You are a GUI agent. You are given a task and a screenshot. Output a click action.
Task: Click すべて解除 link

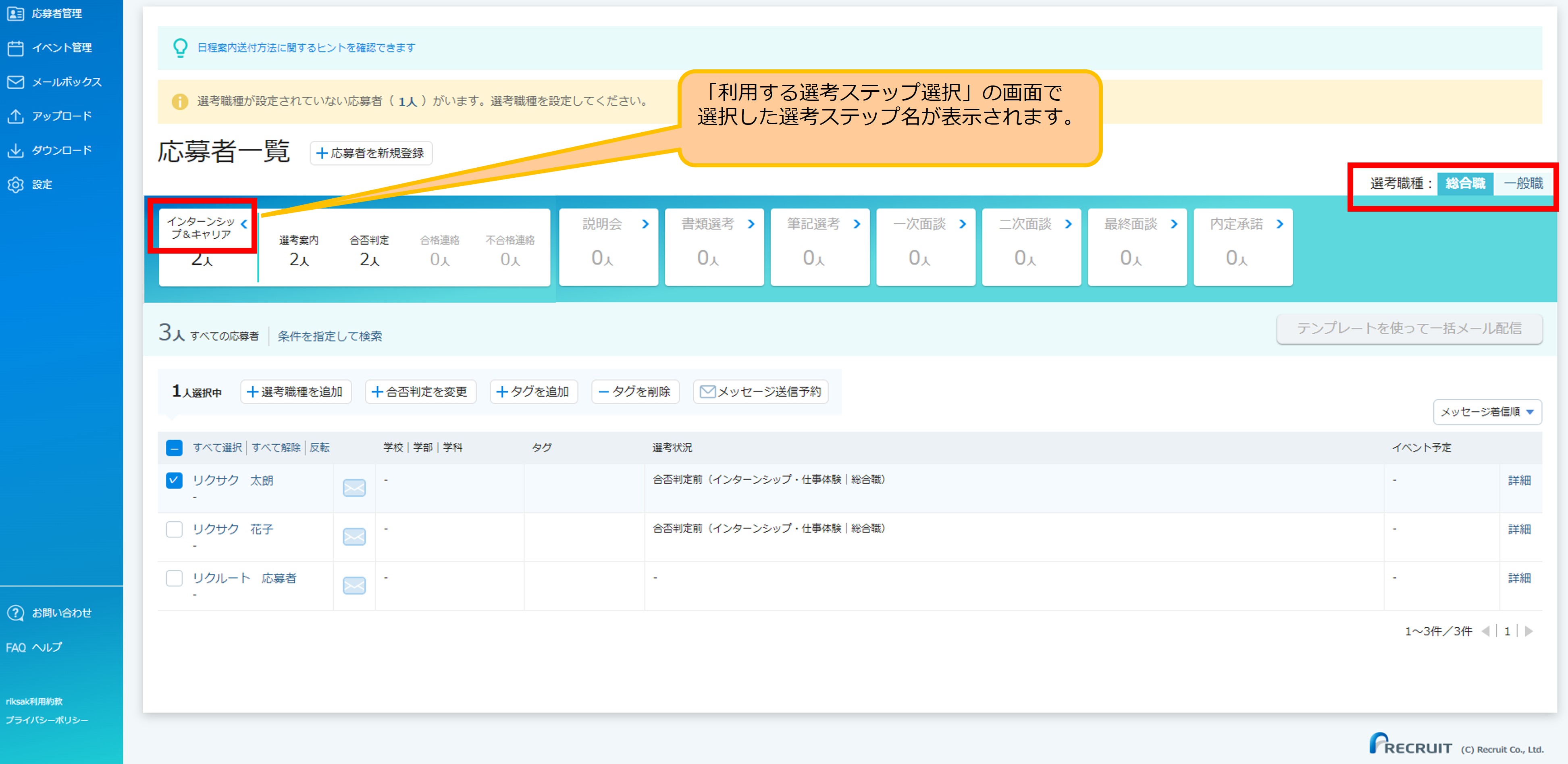(x=276, y=448)
